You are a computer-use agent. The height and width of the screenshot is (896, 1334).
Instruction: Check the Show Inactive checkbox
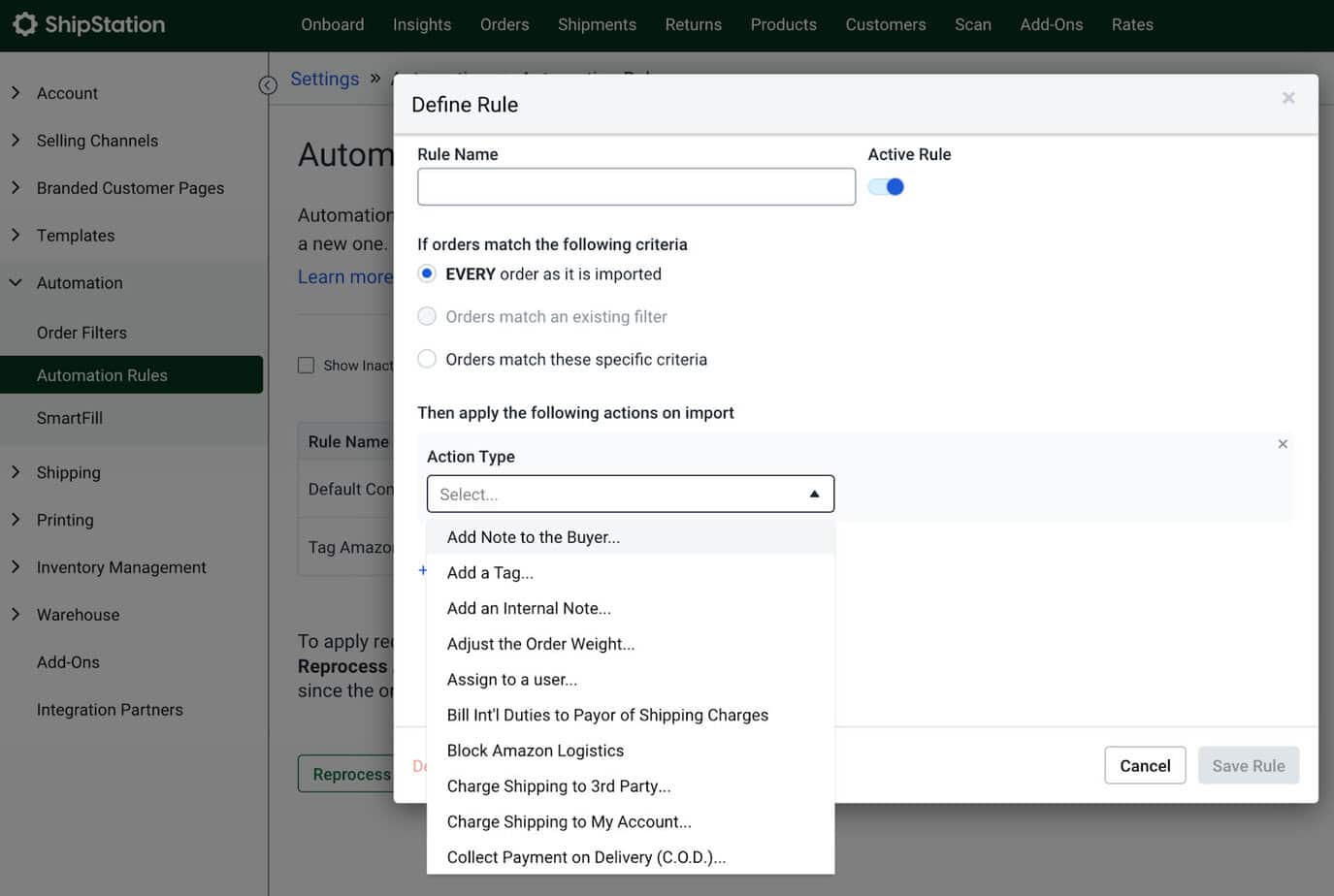tap(307, 366)
